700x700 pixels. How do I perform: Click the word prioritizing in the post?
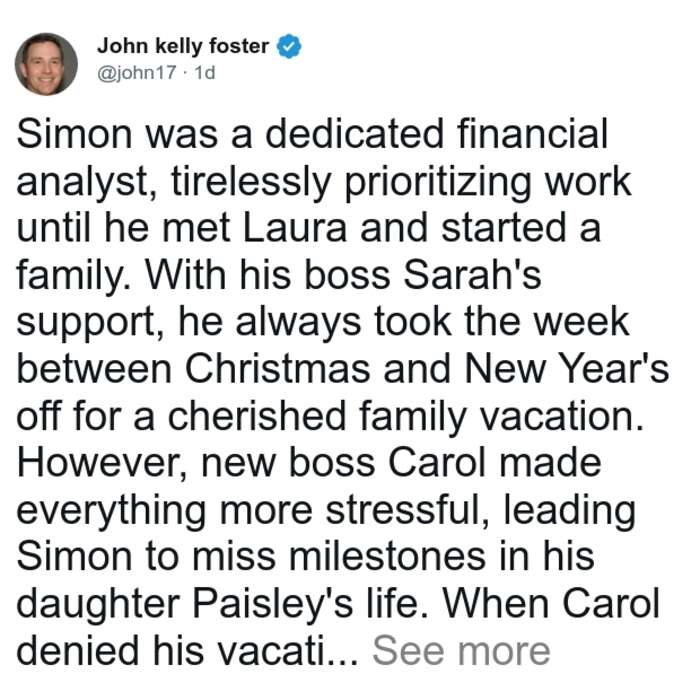(x=437, y=183)
